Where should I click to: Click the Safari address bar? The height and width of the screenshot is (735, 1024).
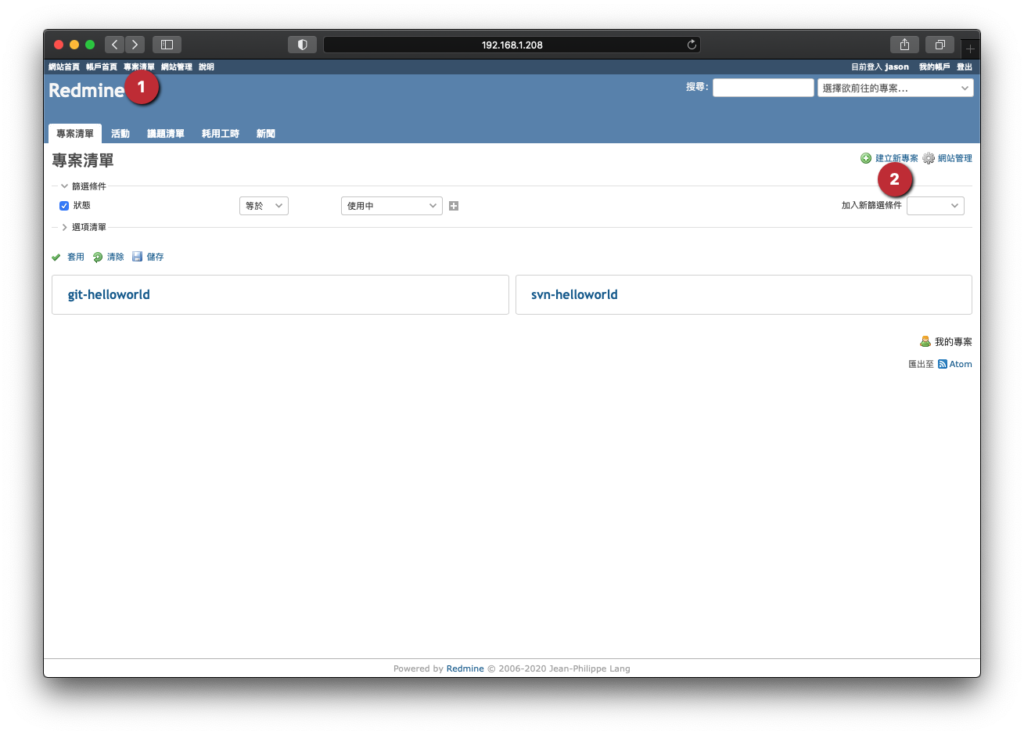pyautogui.click(x=512, y=44)
